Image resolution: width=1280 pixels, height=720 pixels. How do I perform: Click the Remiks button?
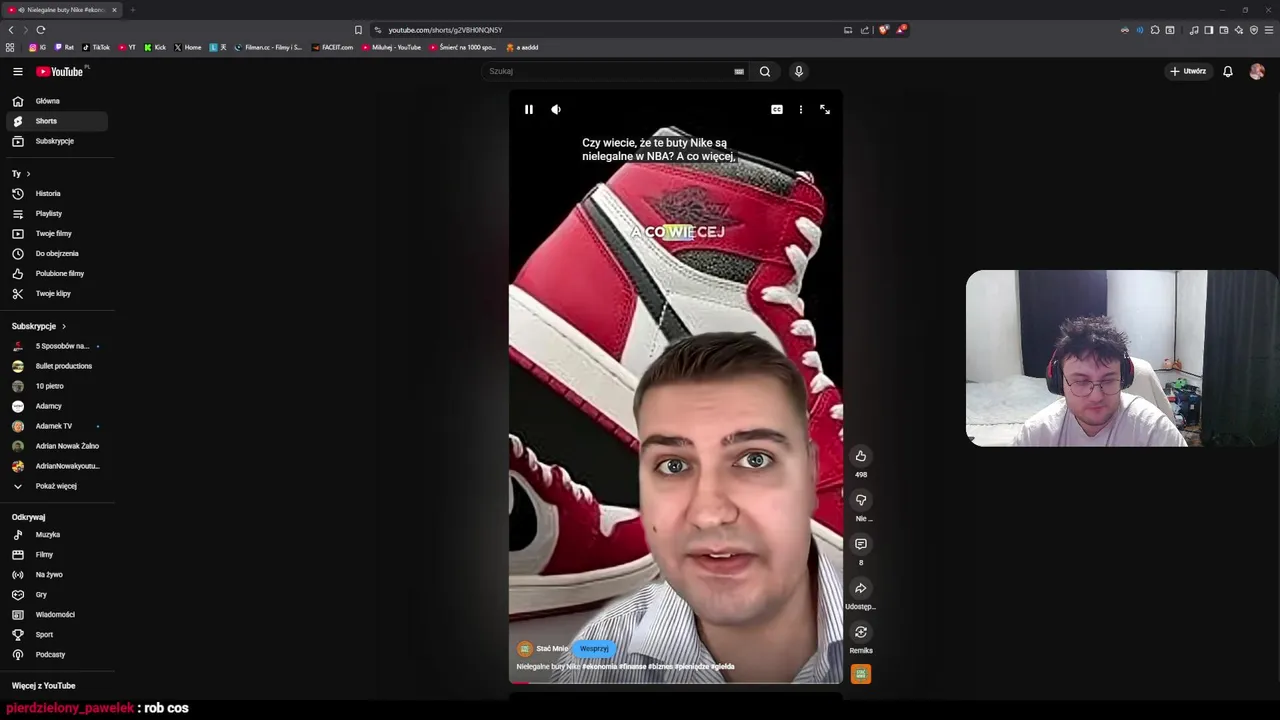pyautogui.click(x=861, y=632)
